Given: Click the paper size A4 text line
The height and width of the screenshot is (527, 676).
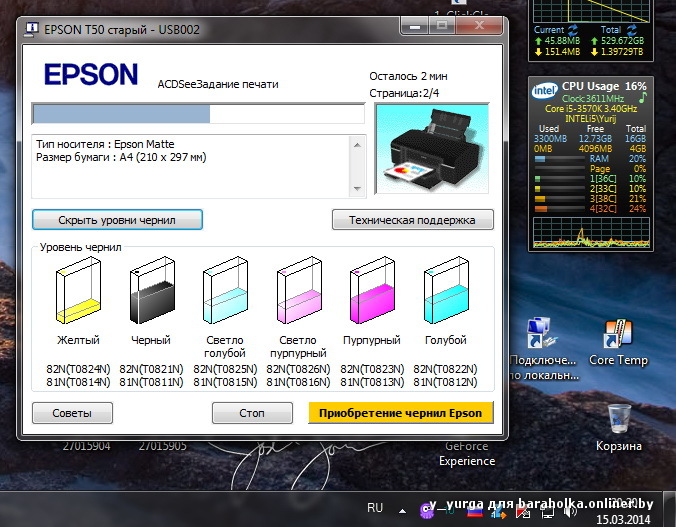Looking at the screenshot, I should pos(121,157).
